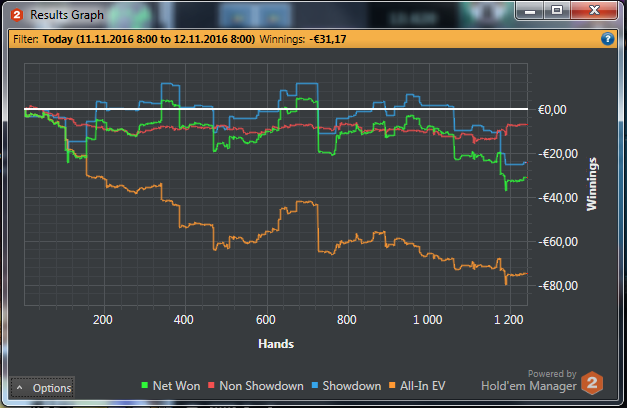Click the 400 hands axis label
The height and width of the screenshot is (408, 627).
point(184,320)
